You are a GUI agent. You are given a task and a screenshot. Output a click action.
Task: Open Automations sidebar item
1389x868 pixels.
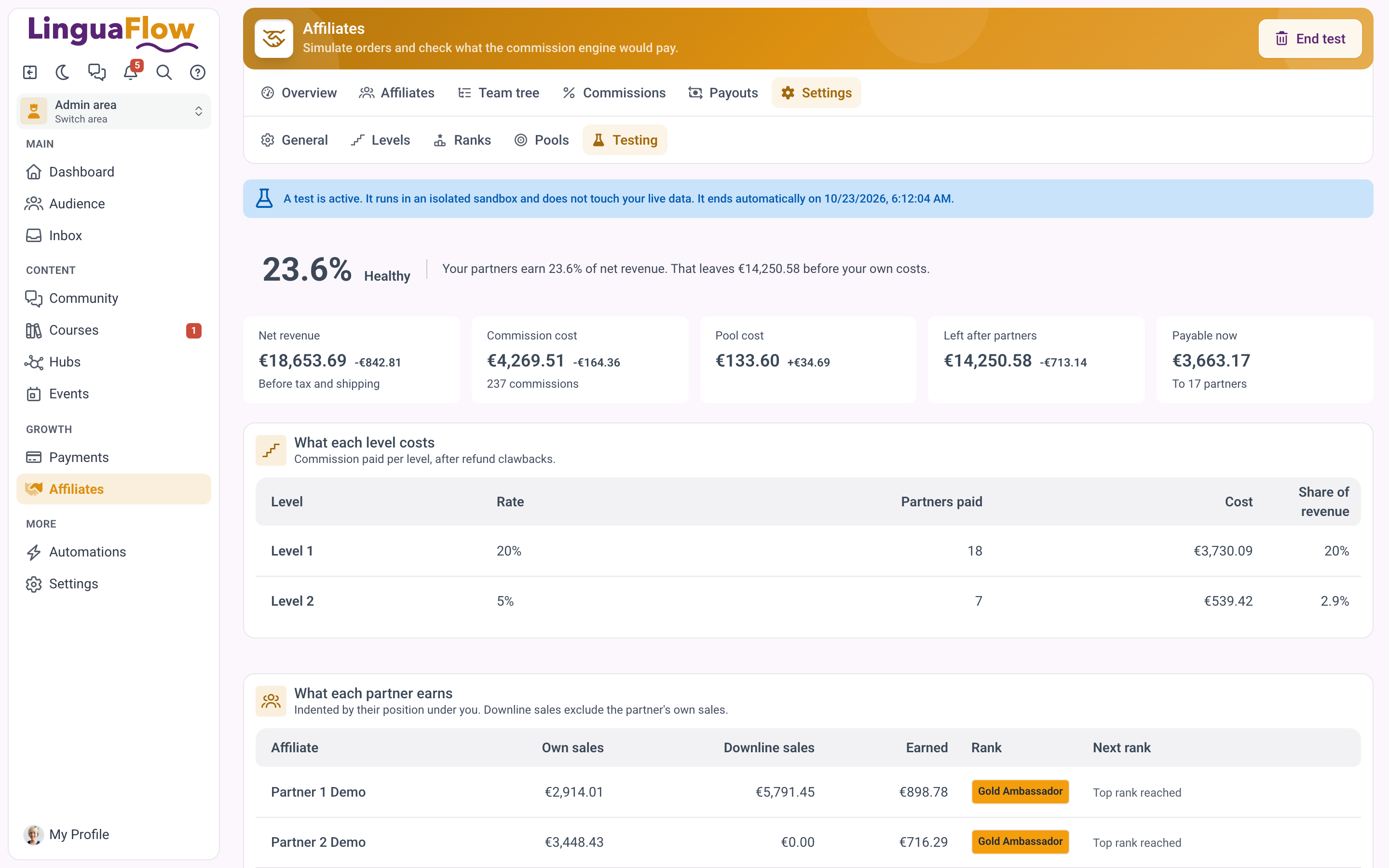(114, 552)
